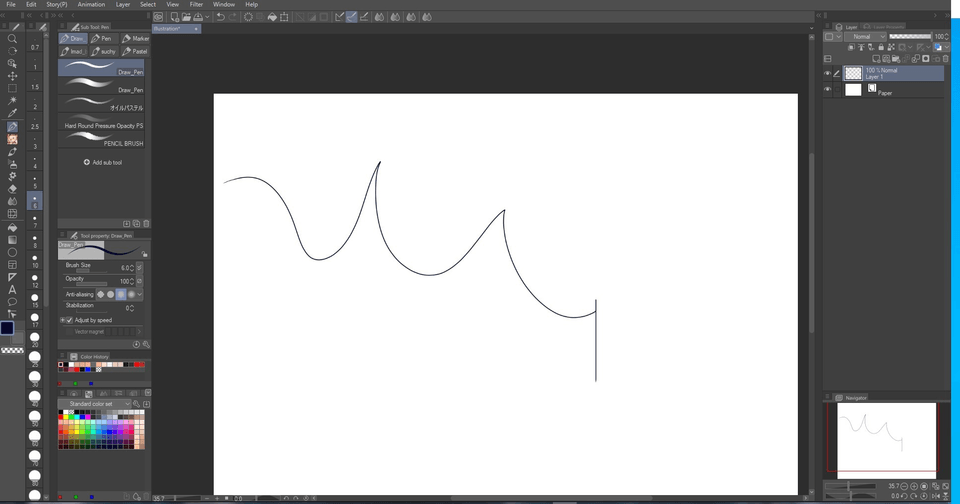Image resolution: width=960 pixels, height=504 pixels.
Task: Select the Move layer tool
Action: click(x=12, y=75)
